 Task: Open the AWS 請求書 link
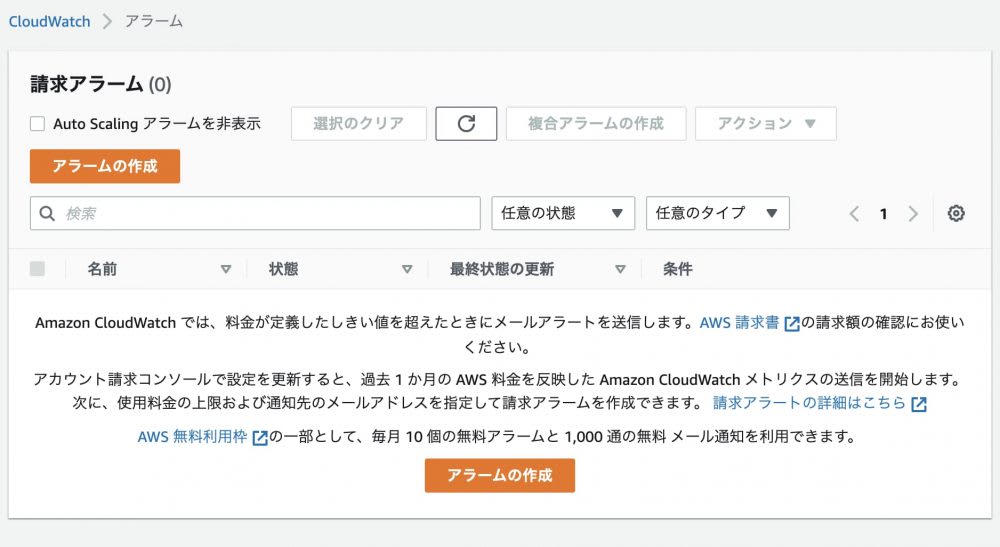pos(739,323)
